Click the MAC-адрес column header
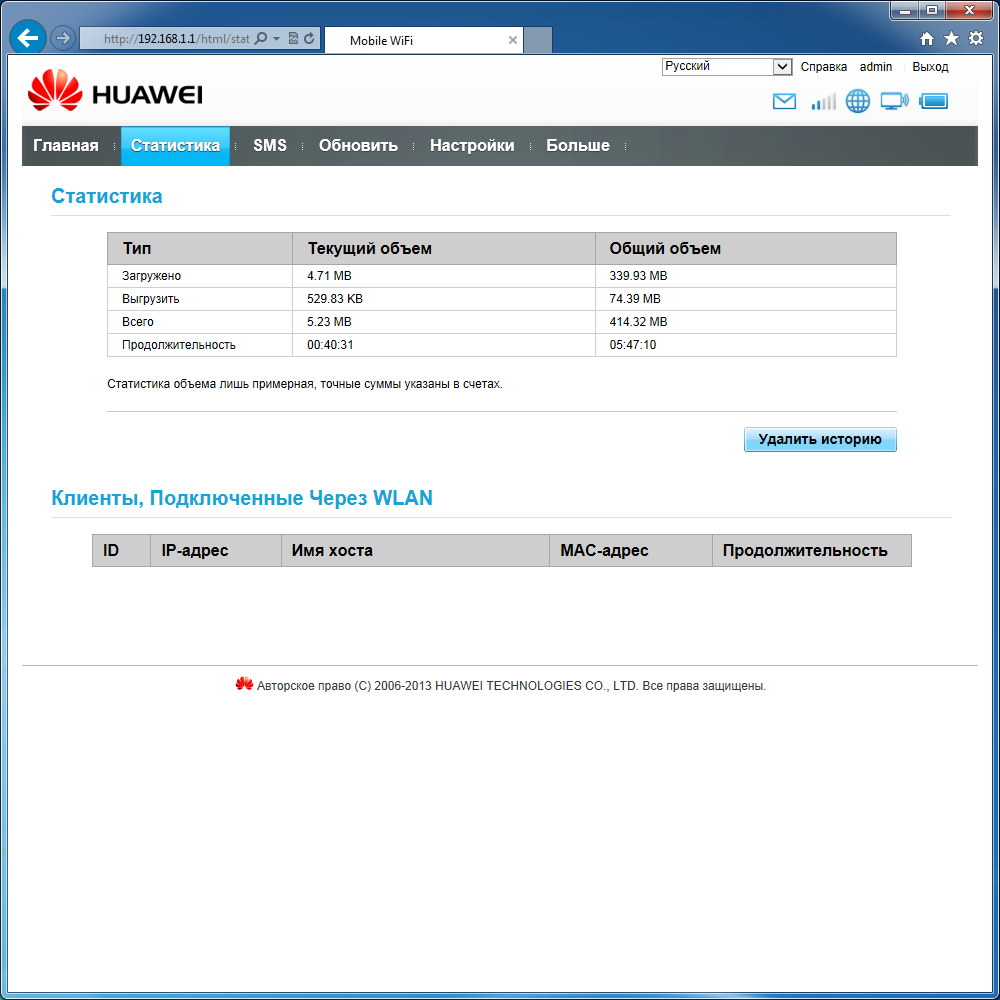 (x=631, y=550)
